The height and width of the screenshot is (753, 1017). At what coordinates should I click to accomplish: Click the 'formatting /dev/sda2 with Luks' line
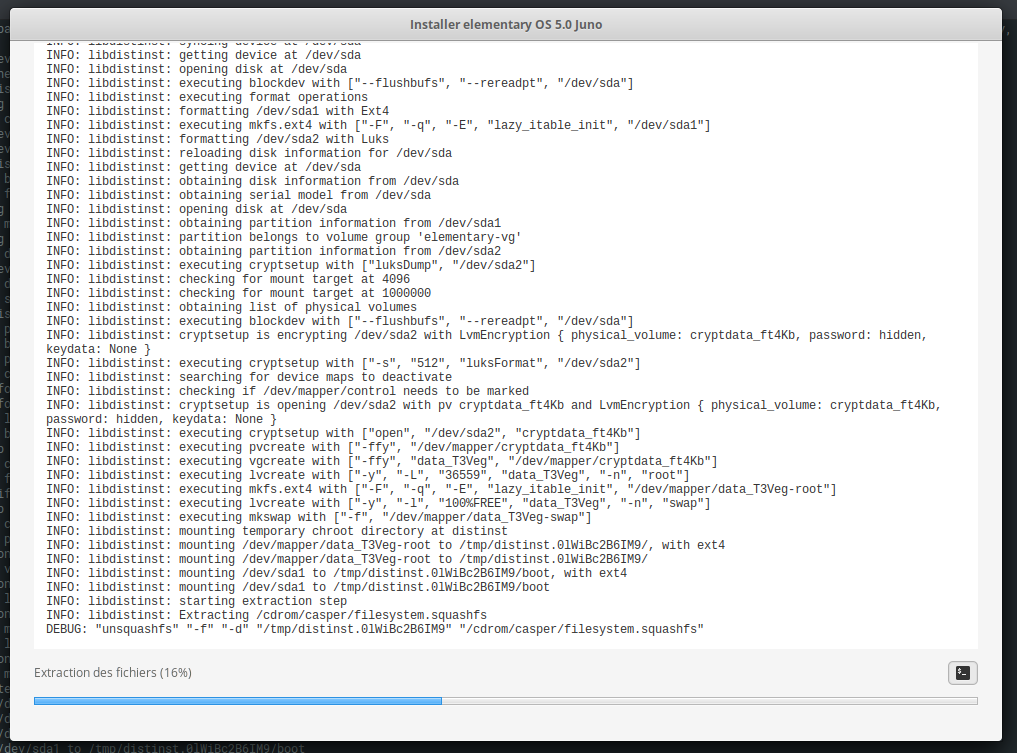coord(217,139)
